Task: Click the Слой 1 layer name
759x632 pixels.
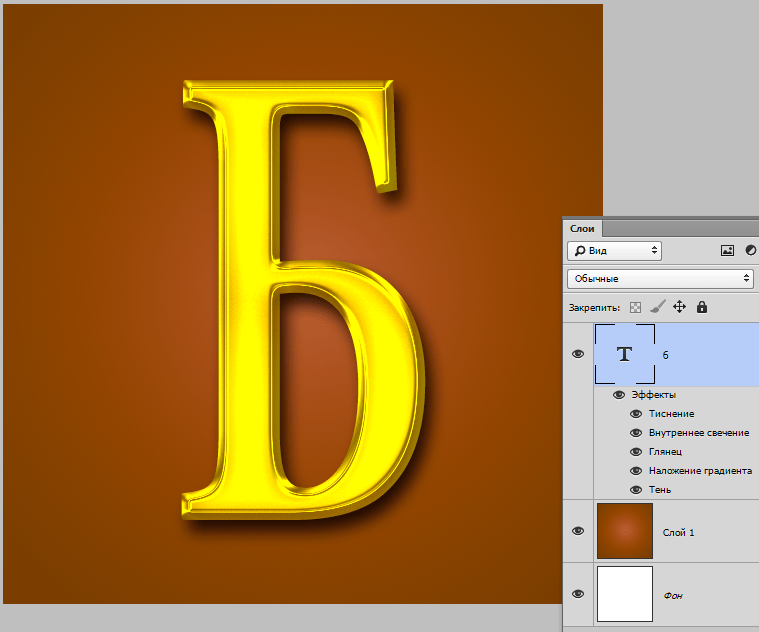Action: [x=678, y=532]
